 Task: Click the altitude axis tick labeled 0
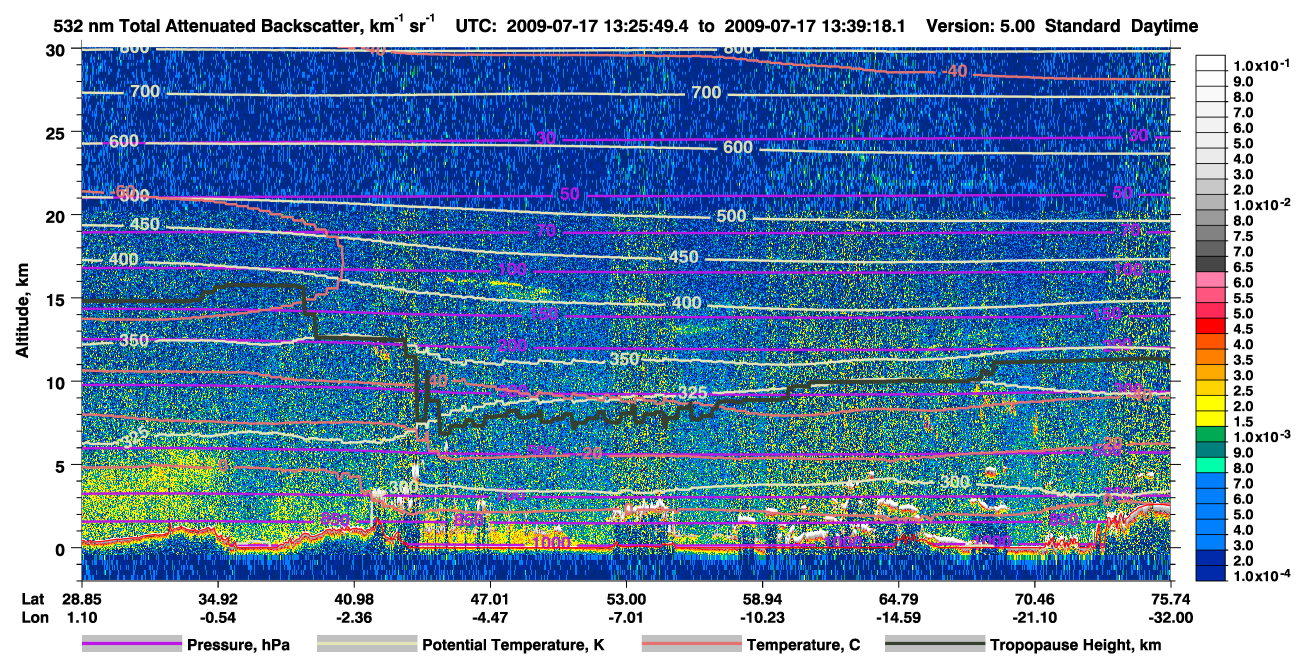pos(62,548)
